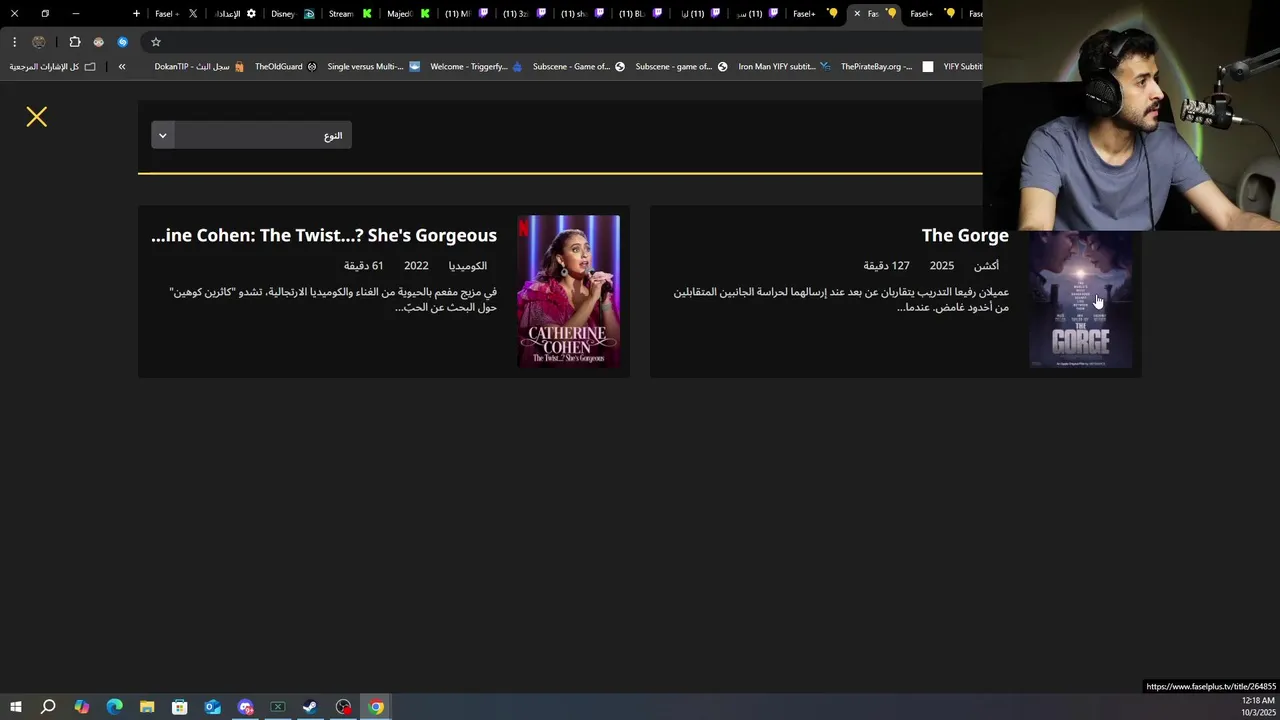
Task: Open Microsoft Edge from the taskbar
Action: (x=114, y=707)
